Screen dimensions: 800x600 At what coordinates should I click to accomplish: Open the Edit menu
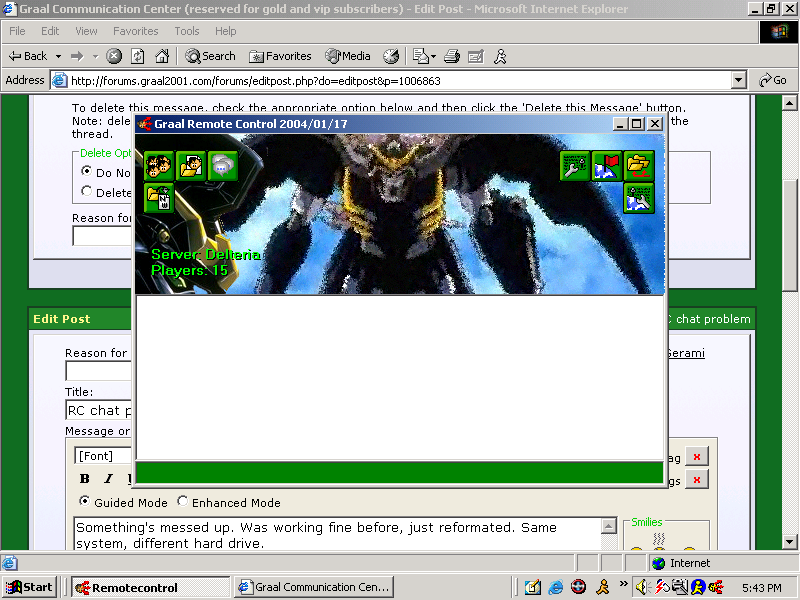(x=50, y=31)
